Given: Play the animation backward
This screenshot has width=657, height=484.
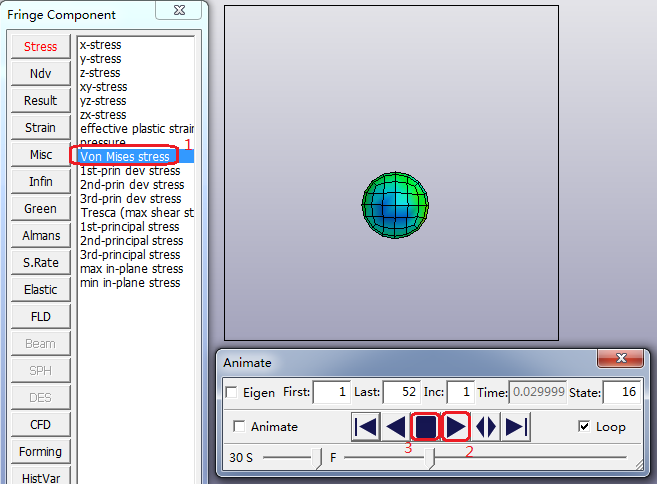Looking at the screenshot, I should 396,427.
